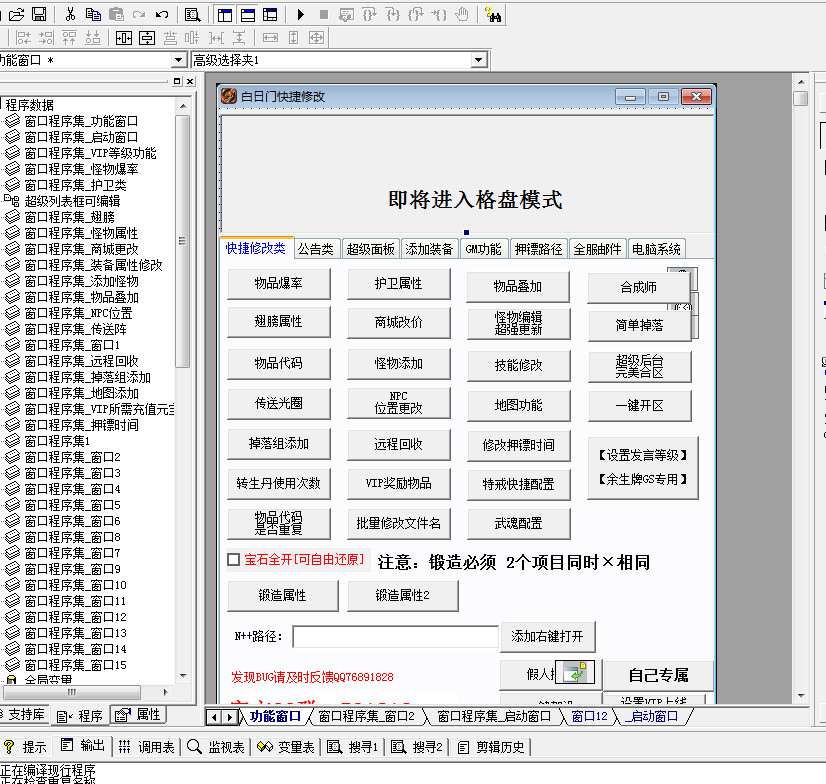The height and width of the screenshot is (784, 826).
Task: Cut the selection with the scissors icon
Action: coord(70,14)
